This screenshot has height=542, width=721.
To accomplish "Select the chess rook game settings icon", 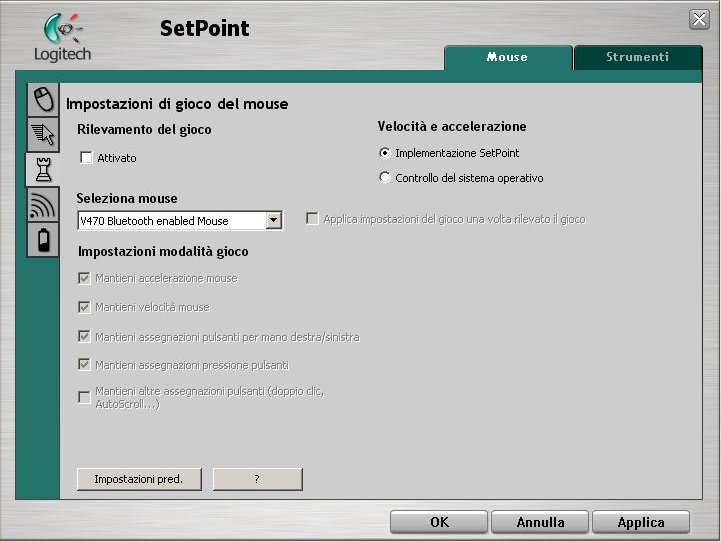I will 44,169.
